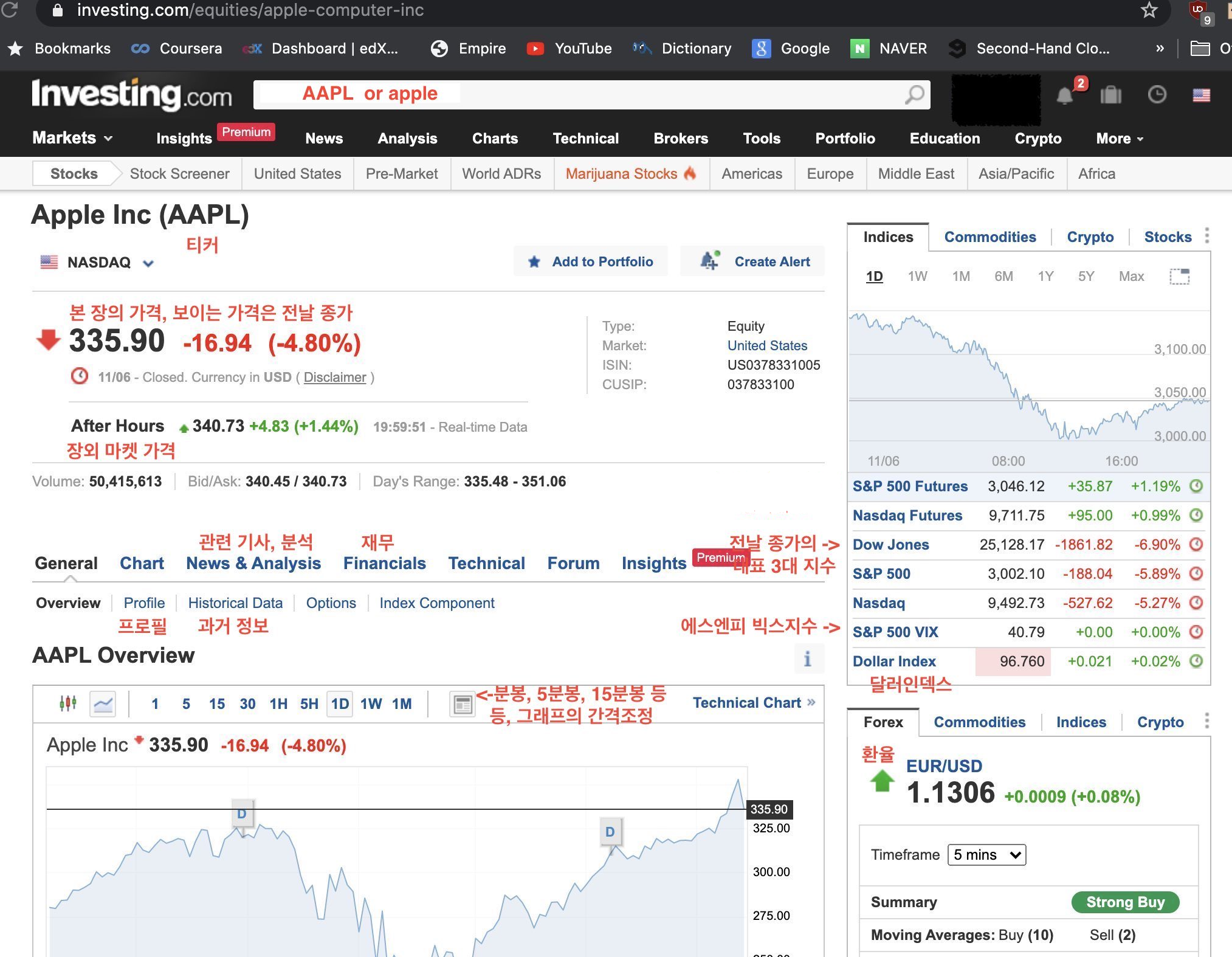Show more bookmarks chevron
Image resolution: width=1232 pixels, height=957 pixels.
point(1160,49)
